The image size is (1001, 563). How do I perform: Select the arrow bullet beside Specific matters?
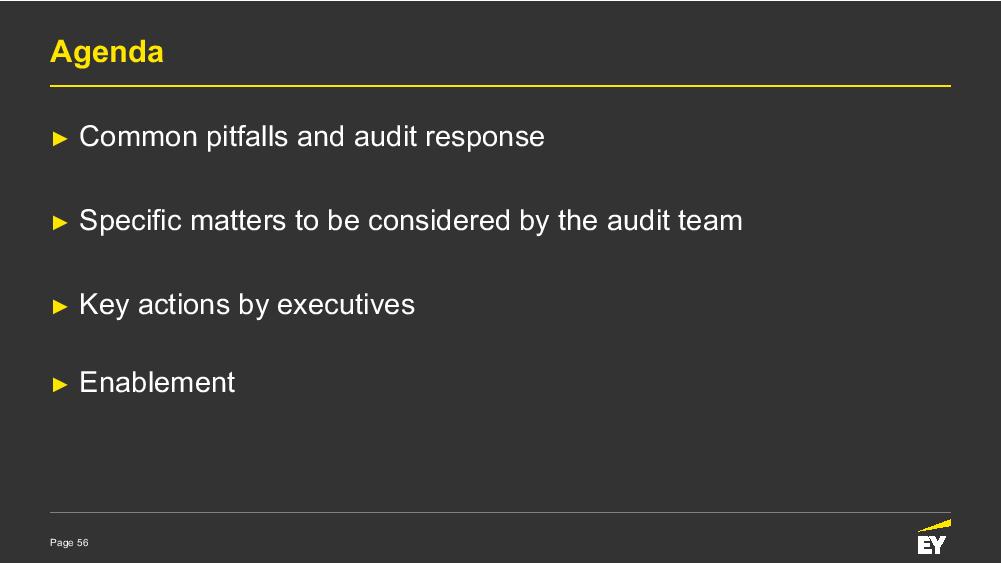tap(60, 223)
